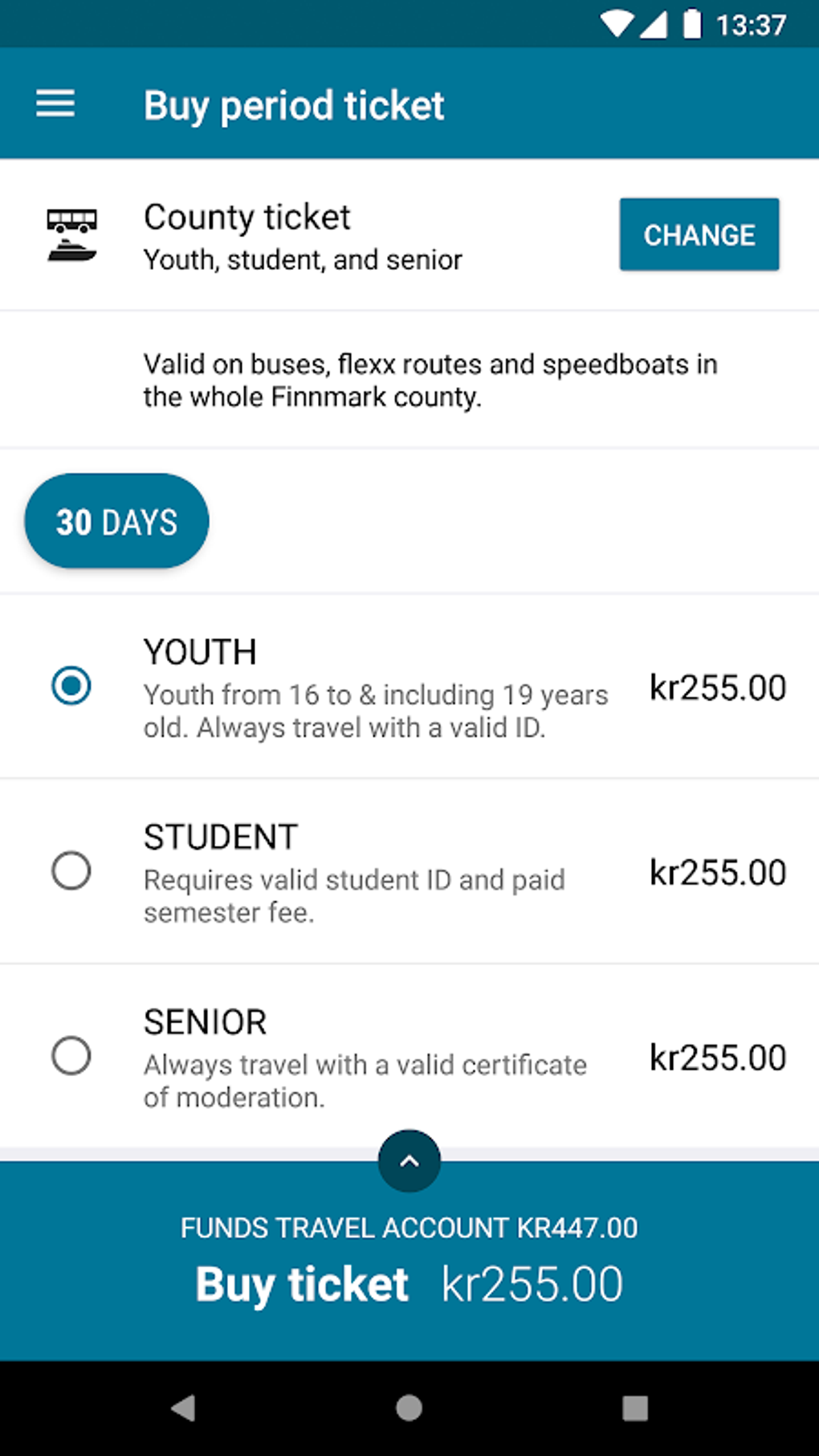819x1456 pixels.
Task: Select the Senior ticket radio button
Action: (x=71, y=1055)
